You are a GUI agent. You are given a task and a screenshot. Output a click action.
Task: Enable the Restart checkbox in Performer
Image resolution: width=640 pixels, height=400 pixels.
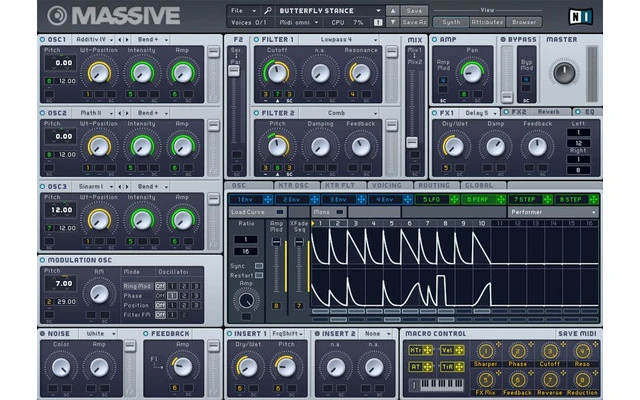point(259,276)
